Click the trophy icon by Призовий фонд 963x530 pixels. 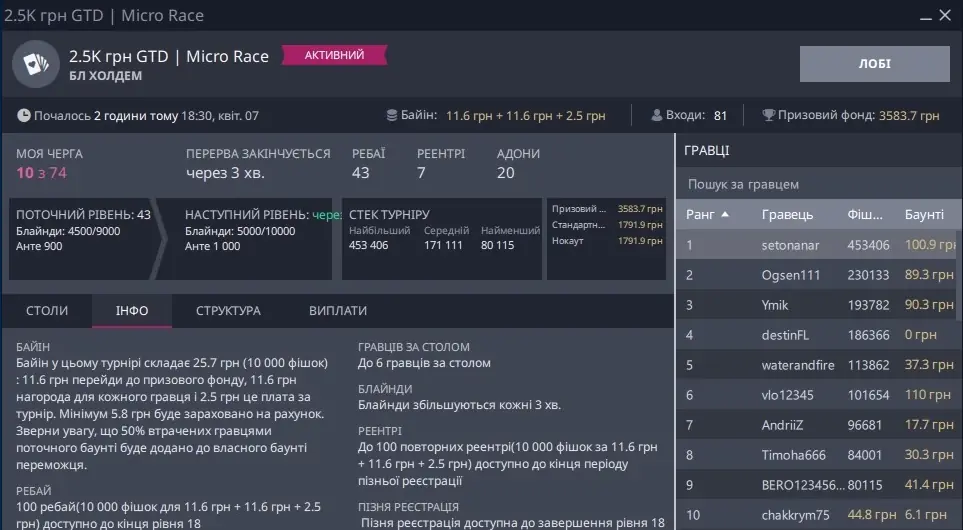click(768, 116)
